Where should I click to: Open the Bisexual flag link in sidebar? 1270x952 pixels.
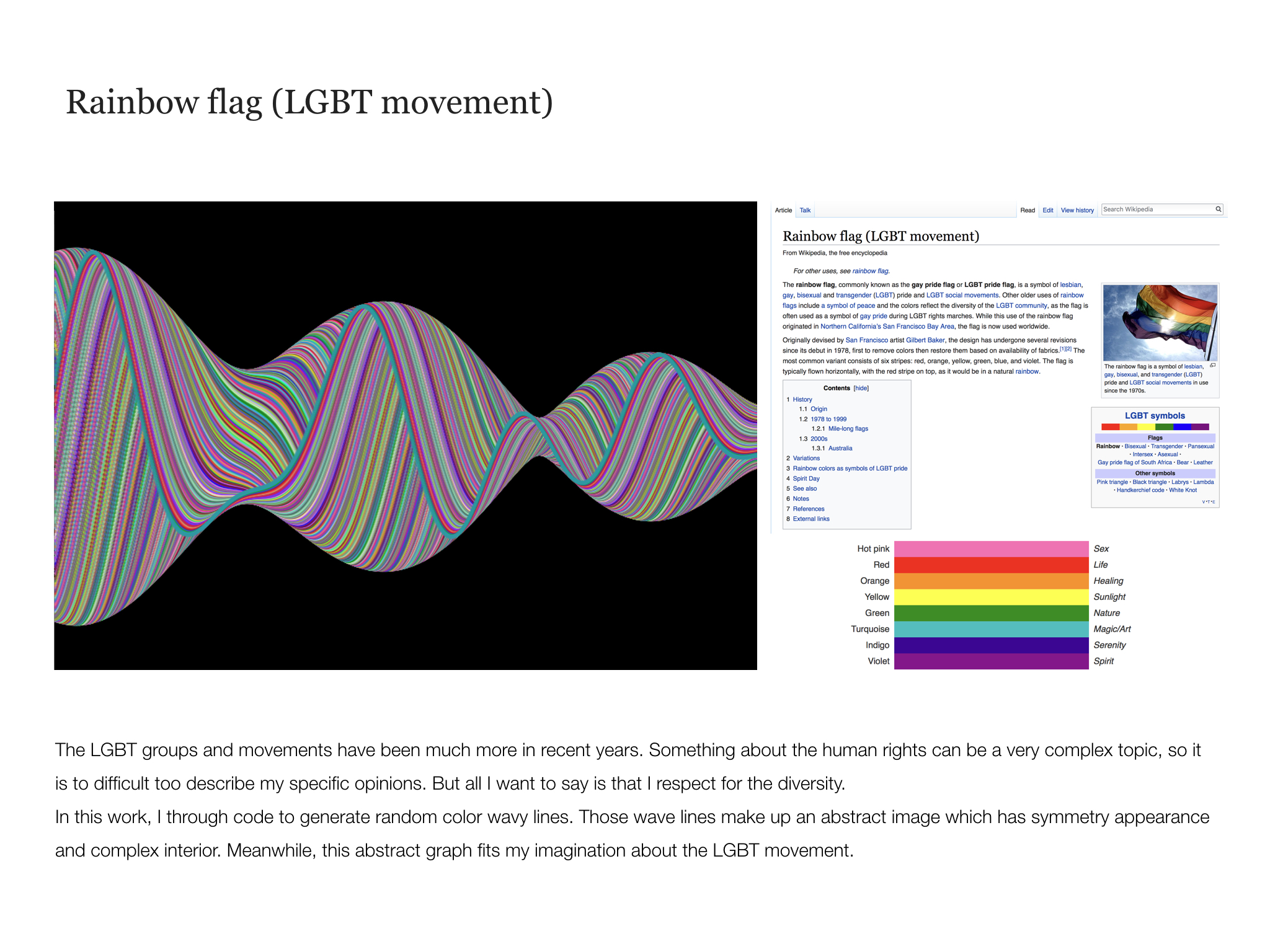(x=1135, y=446)
